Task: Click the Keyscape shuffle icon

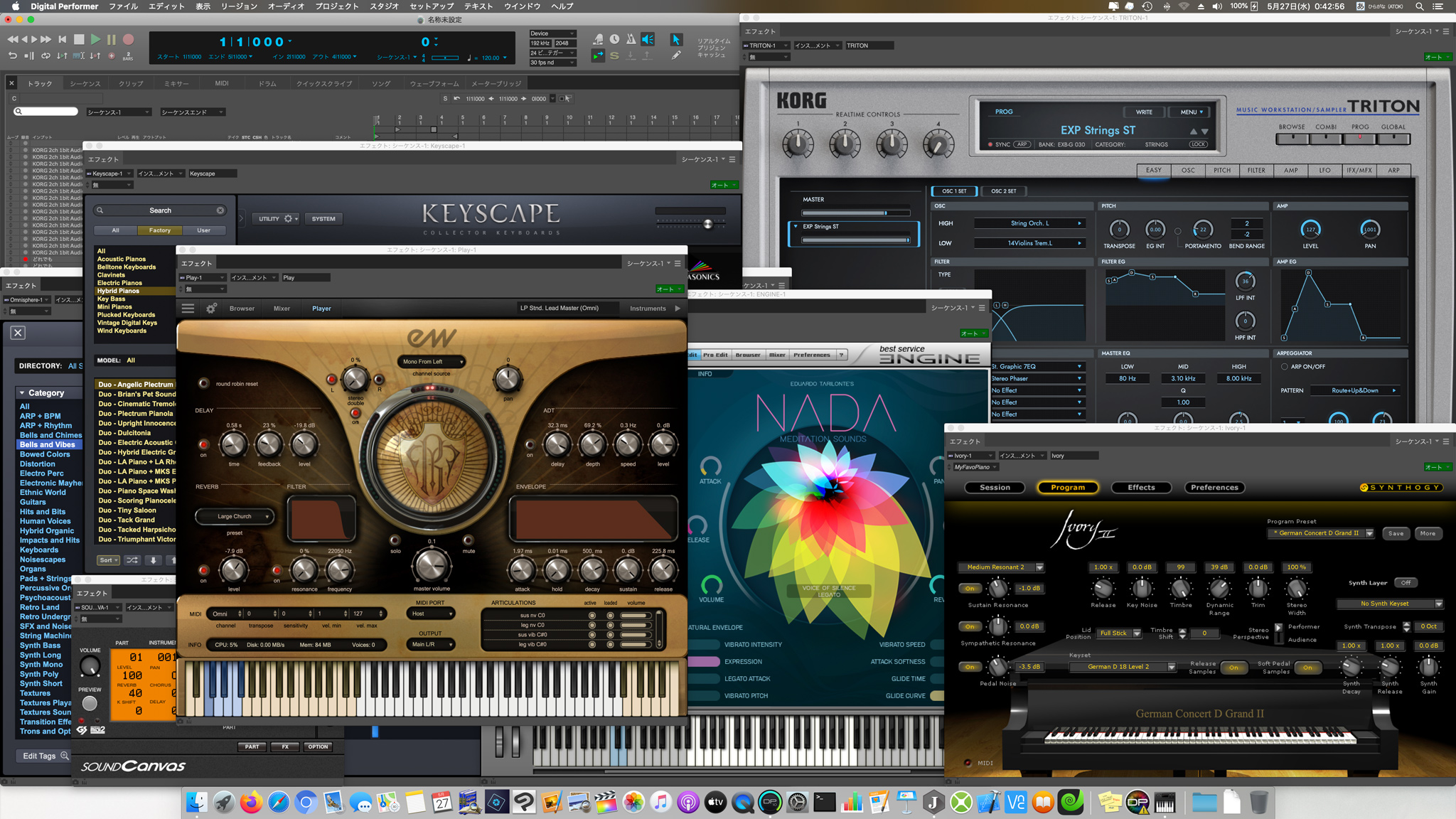Action: pyautogui.click(x=132, y=560)
